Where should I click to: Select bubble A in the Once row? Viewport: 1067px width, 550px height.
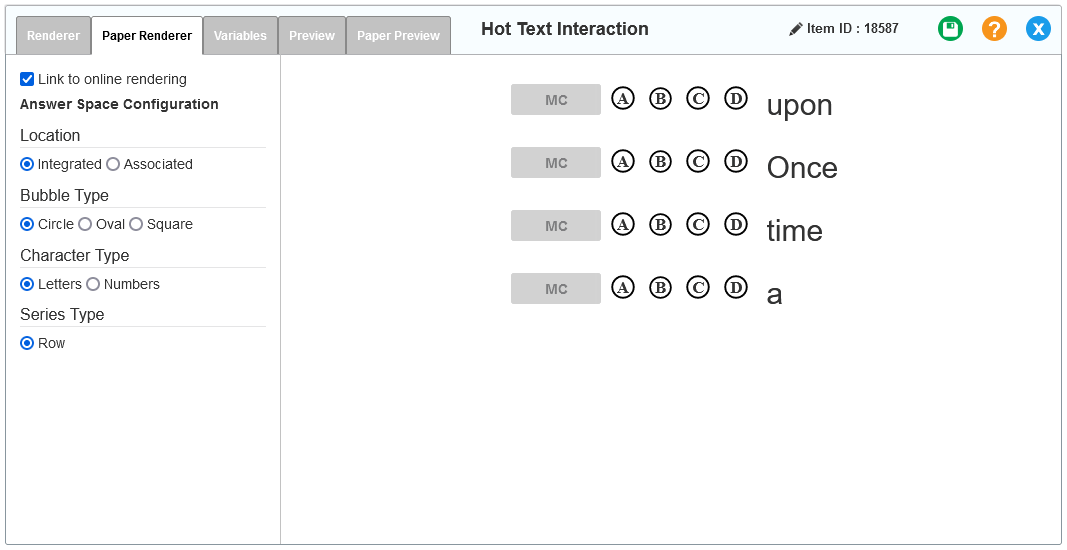point(623,162)
